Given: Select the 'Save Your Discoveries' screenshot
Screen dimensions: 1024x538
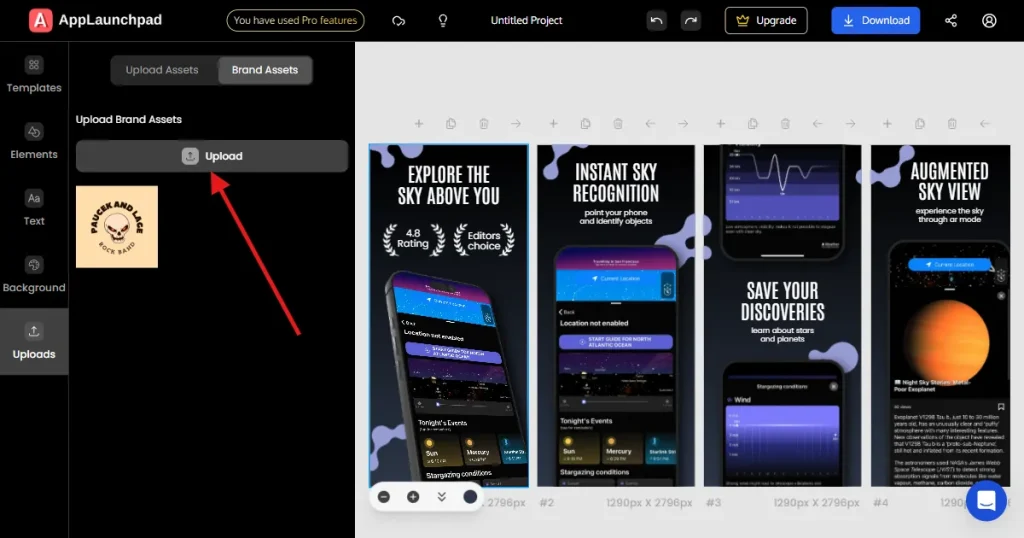Looking at the screenshot, I should [782, 315].
